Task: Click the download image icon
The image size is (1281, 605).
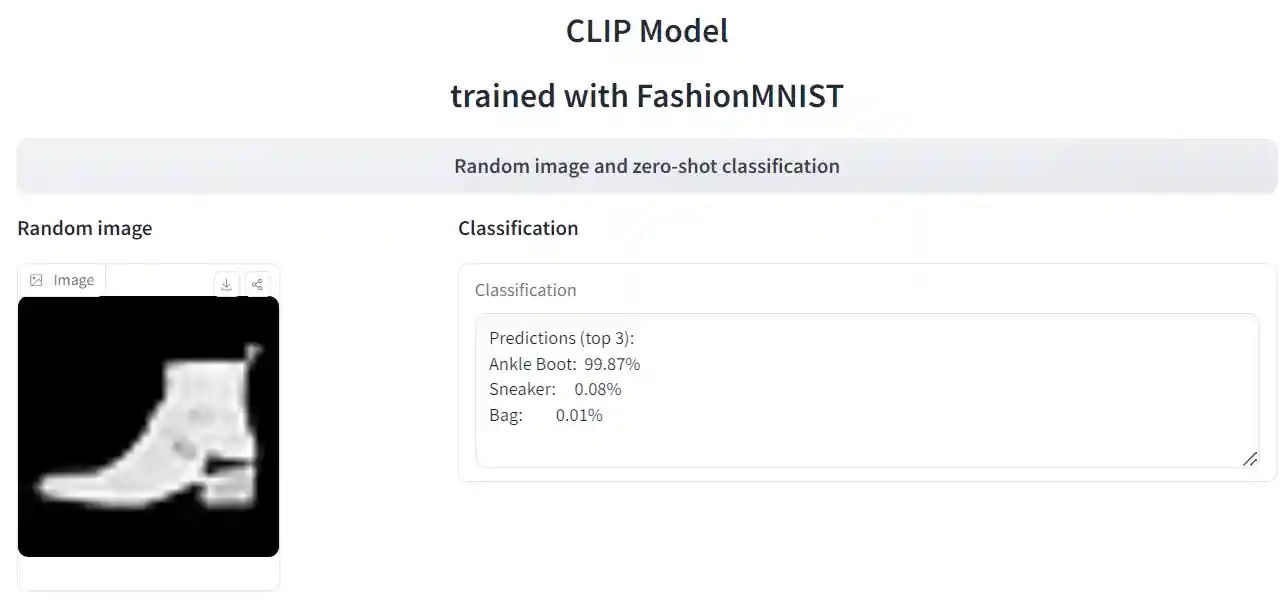Action: pyautogui.click(x=227, y=285)
